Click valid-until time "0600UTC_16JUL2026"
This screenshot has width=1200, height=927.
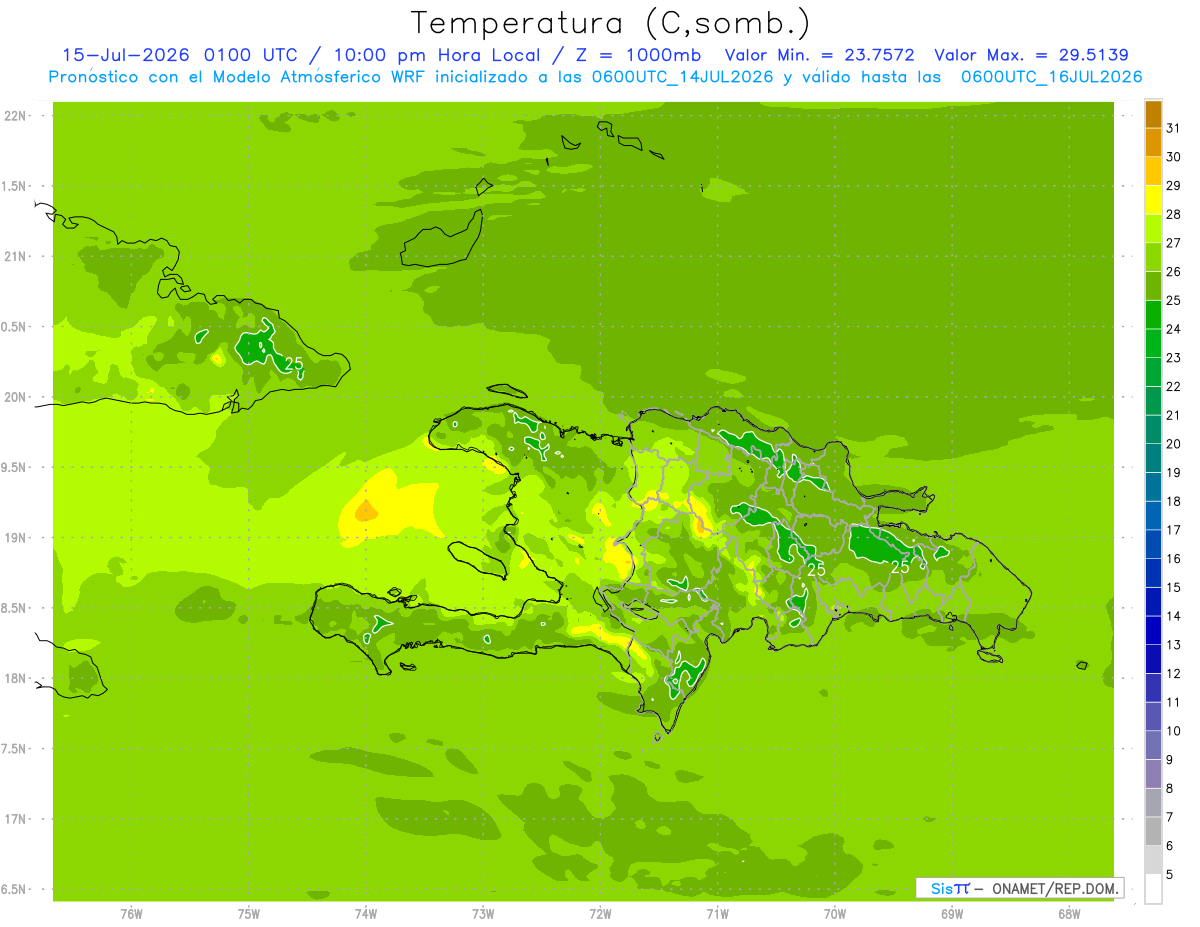pos(1051,77)
